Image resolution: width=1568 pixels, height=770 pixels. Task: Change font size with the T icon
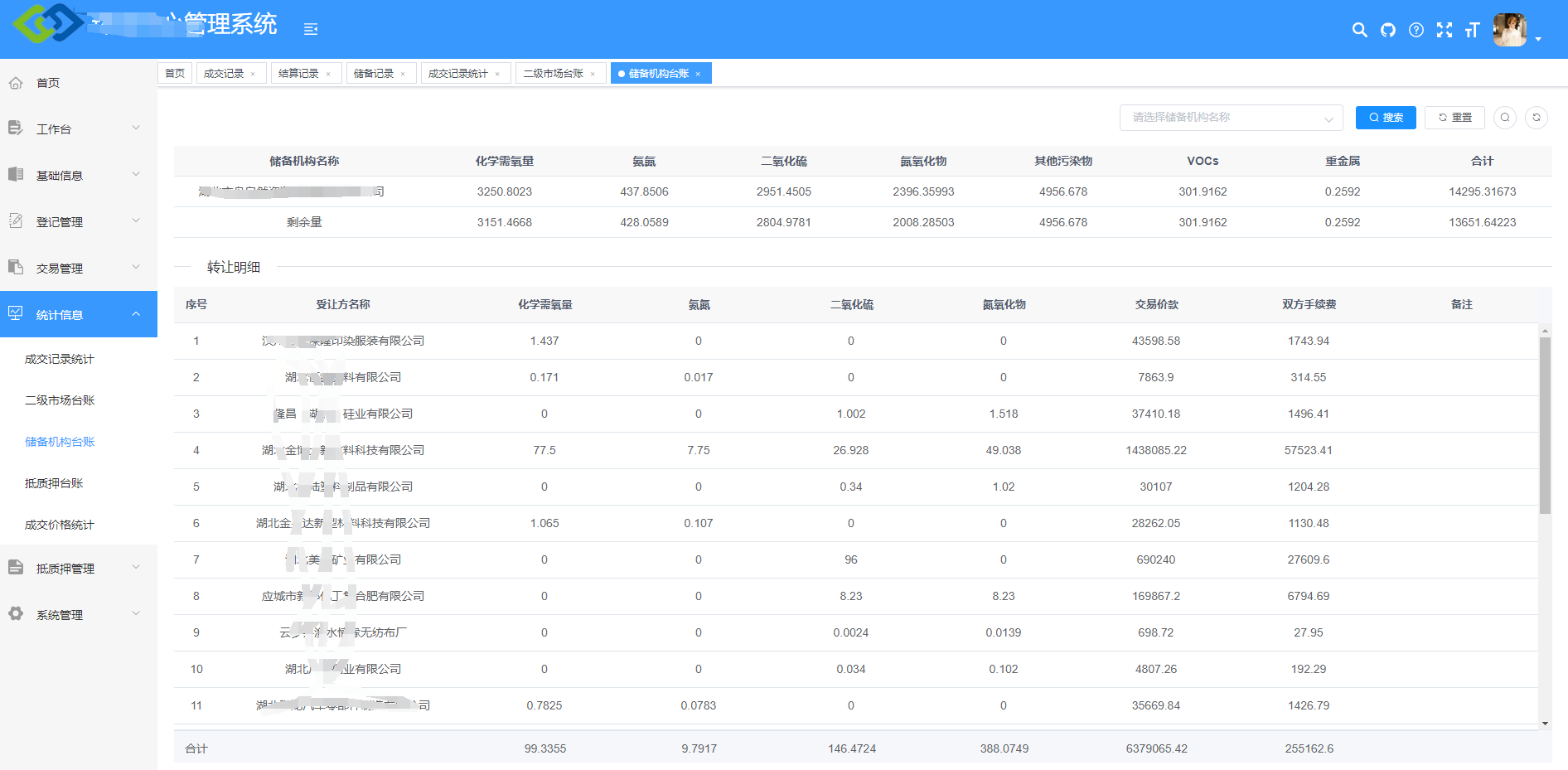click(1472, 30)
